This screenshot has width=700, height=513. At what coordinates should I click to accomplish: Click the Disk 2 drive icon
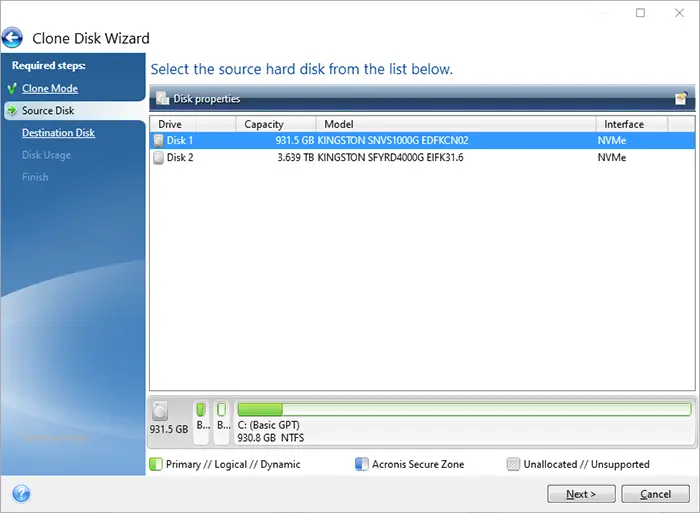(x=158, y=158)
